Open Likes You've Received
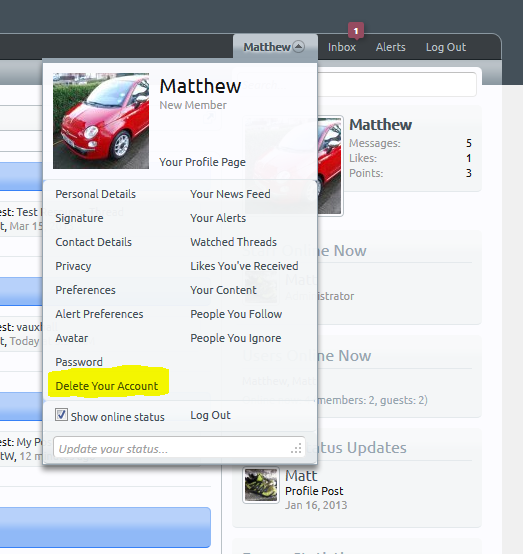The height and width of the screenshot is (554, 523). click(x=245, y=266)
